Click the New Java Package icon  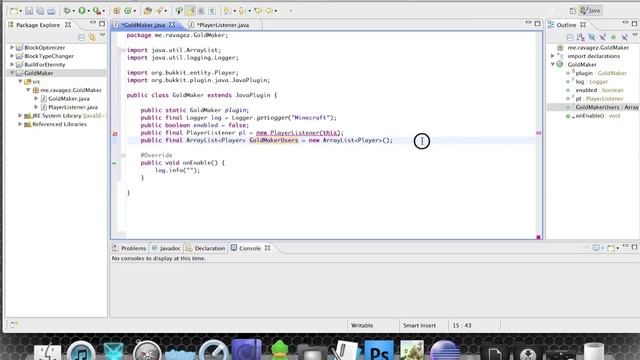[x=117, y=11]
